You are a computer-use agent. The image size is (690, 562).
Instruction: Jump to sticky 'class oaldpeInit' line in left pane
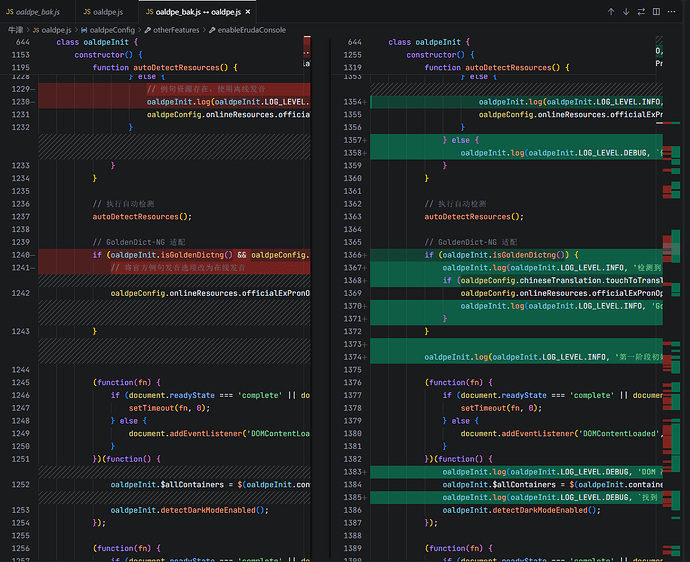tap(97, 42)
